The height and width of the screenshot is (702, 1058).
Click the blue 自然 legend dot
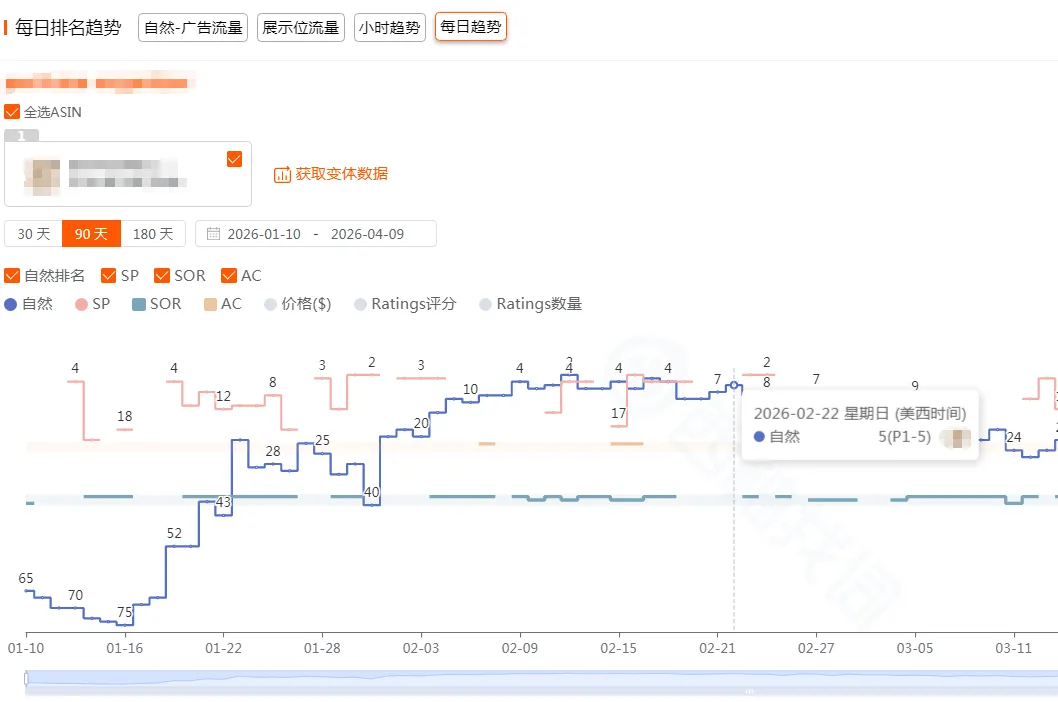click(11, 304)
